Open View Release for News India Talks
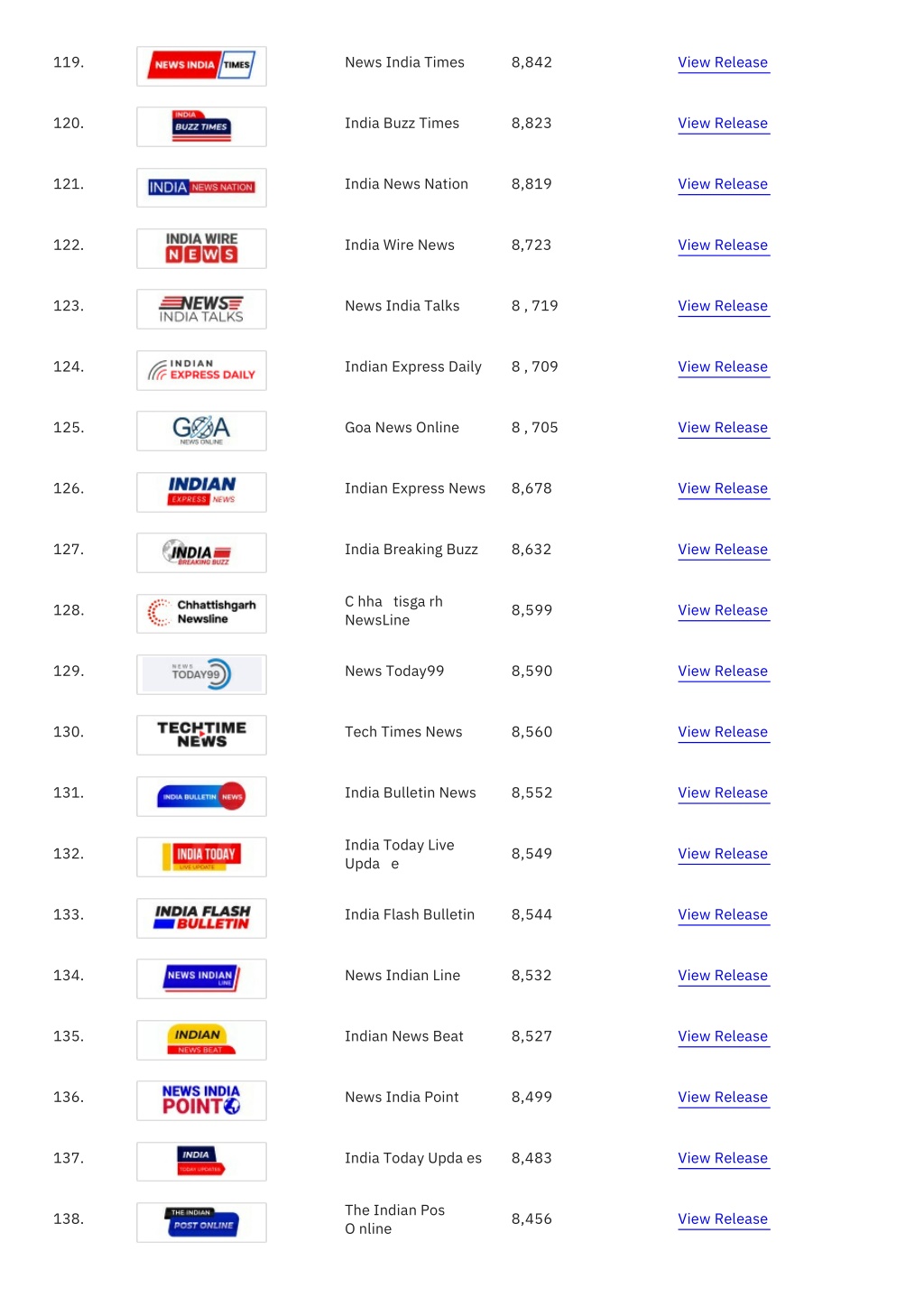The height and width of the screenshot is (1307, 924). tap(723, 306)
